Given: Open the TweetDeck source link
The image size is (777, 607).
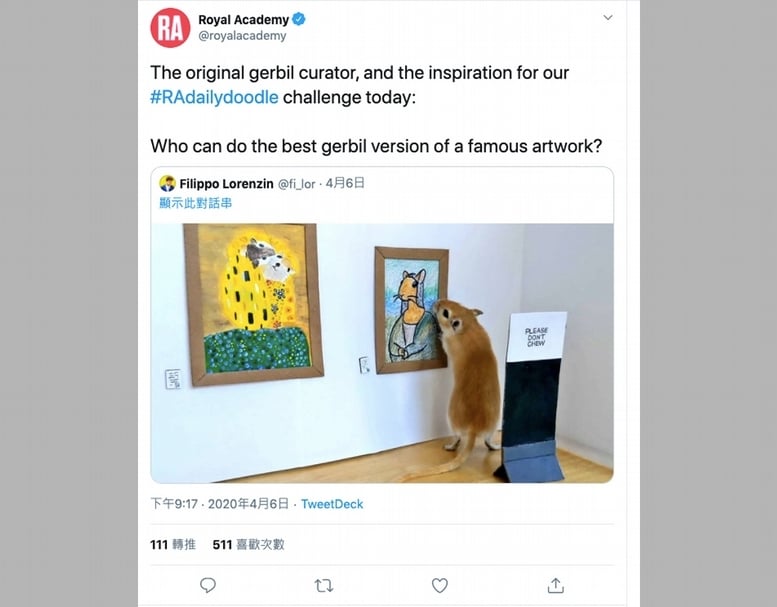Looking at the screenshot, I should click(x=332, y=504).
